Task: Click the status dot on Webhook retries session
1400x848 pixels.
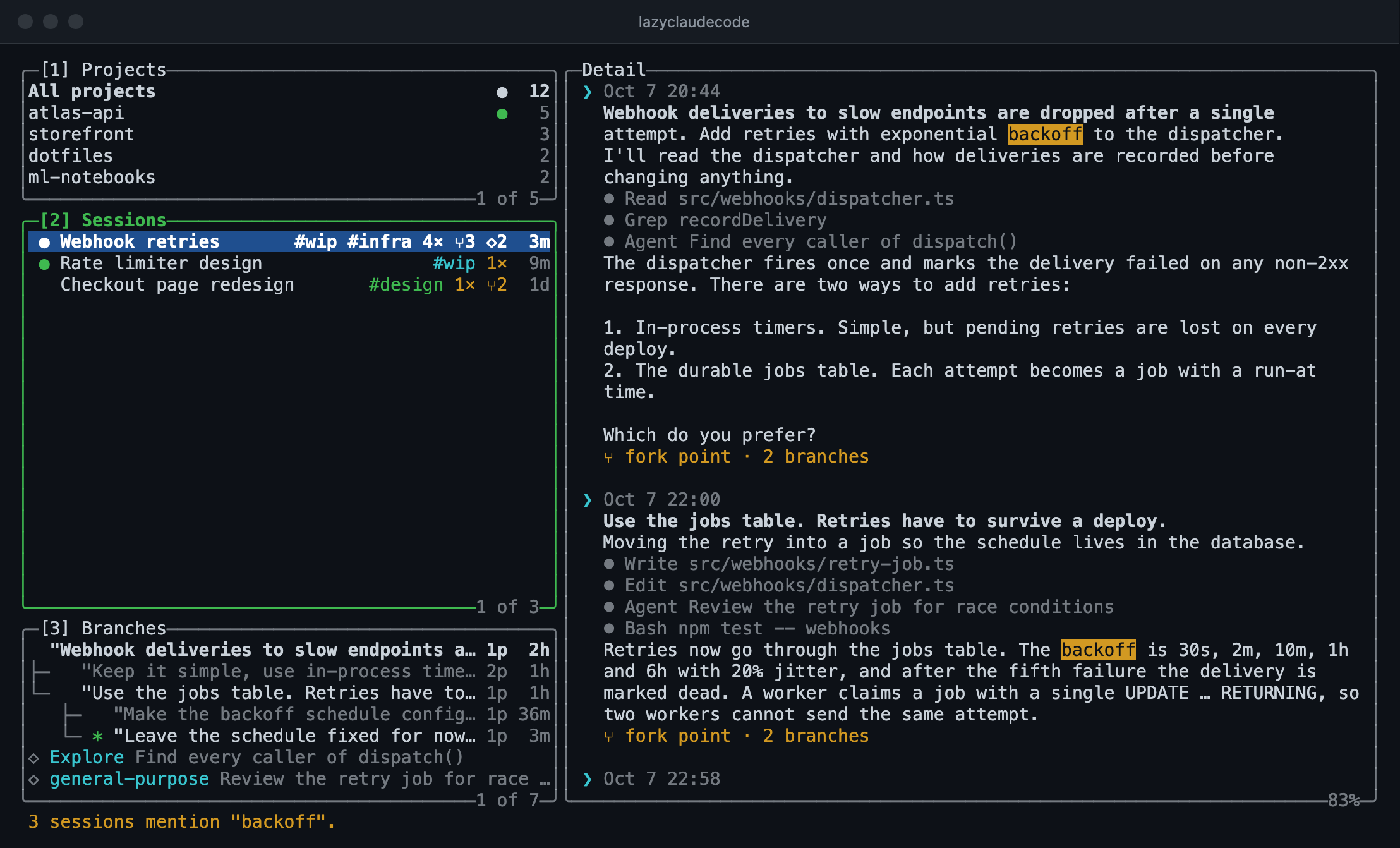Action: tap(44, 243)
